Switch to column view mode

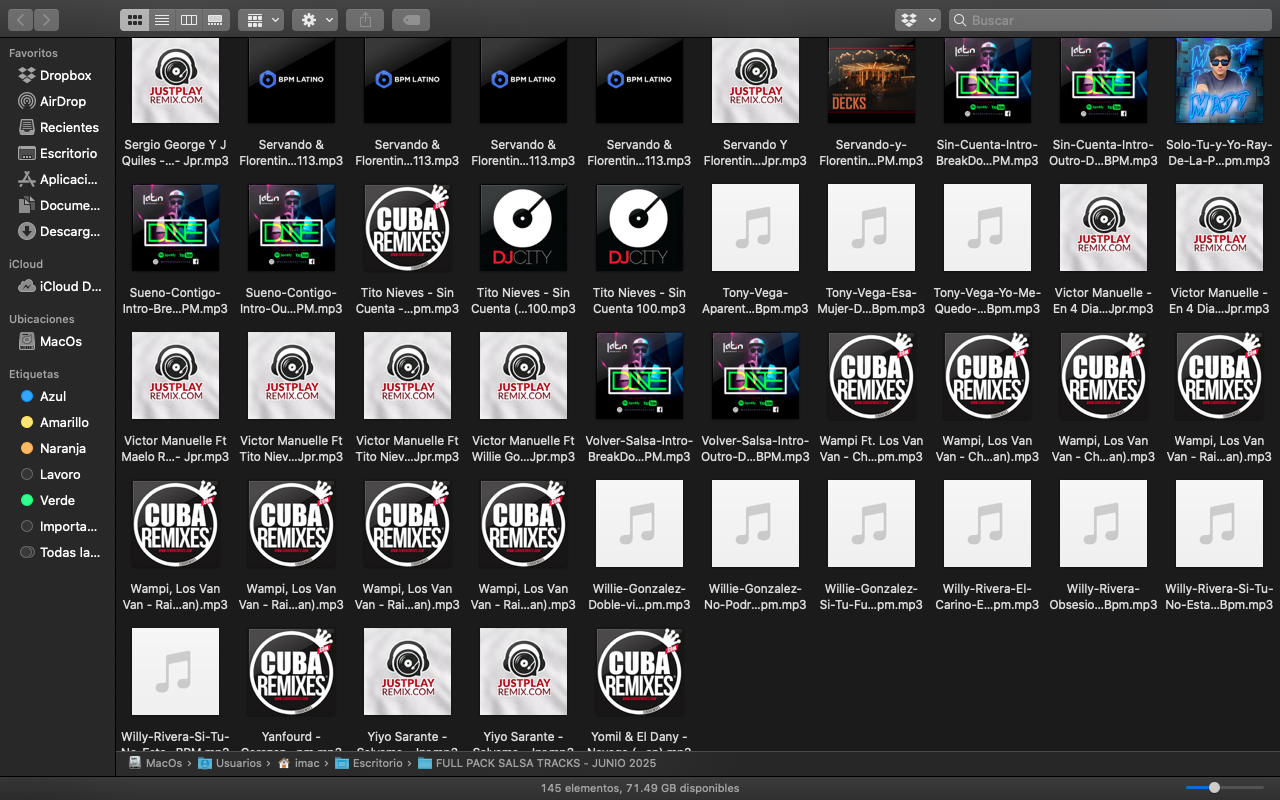tap(188, 20)
